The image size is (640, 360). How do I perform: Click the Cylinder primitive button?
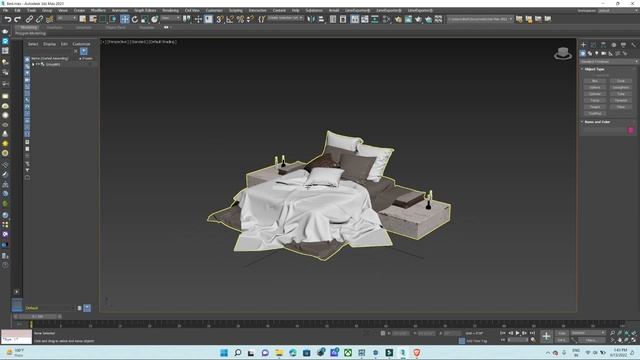tap(595, 94)
